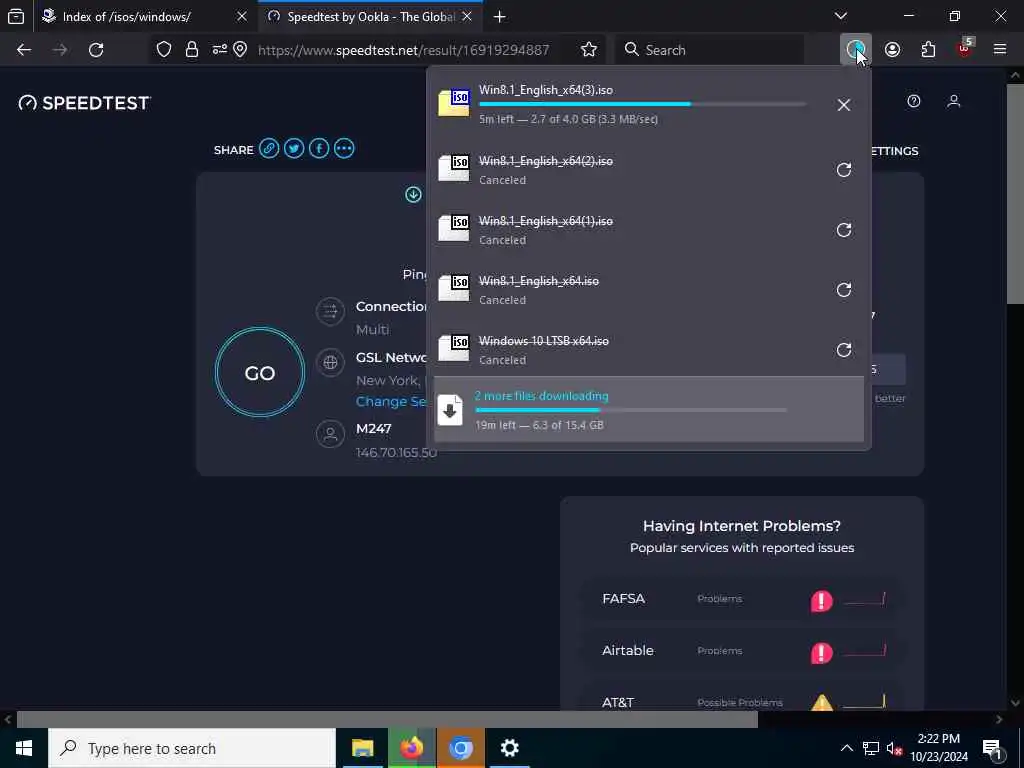Viewport: 1024px width, 768px height.
Task: Click the muted volume tray icon
Action: coord(895,749)
